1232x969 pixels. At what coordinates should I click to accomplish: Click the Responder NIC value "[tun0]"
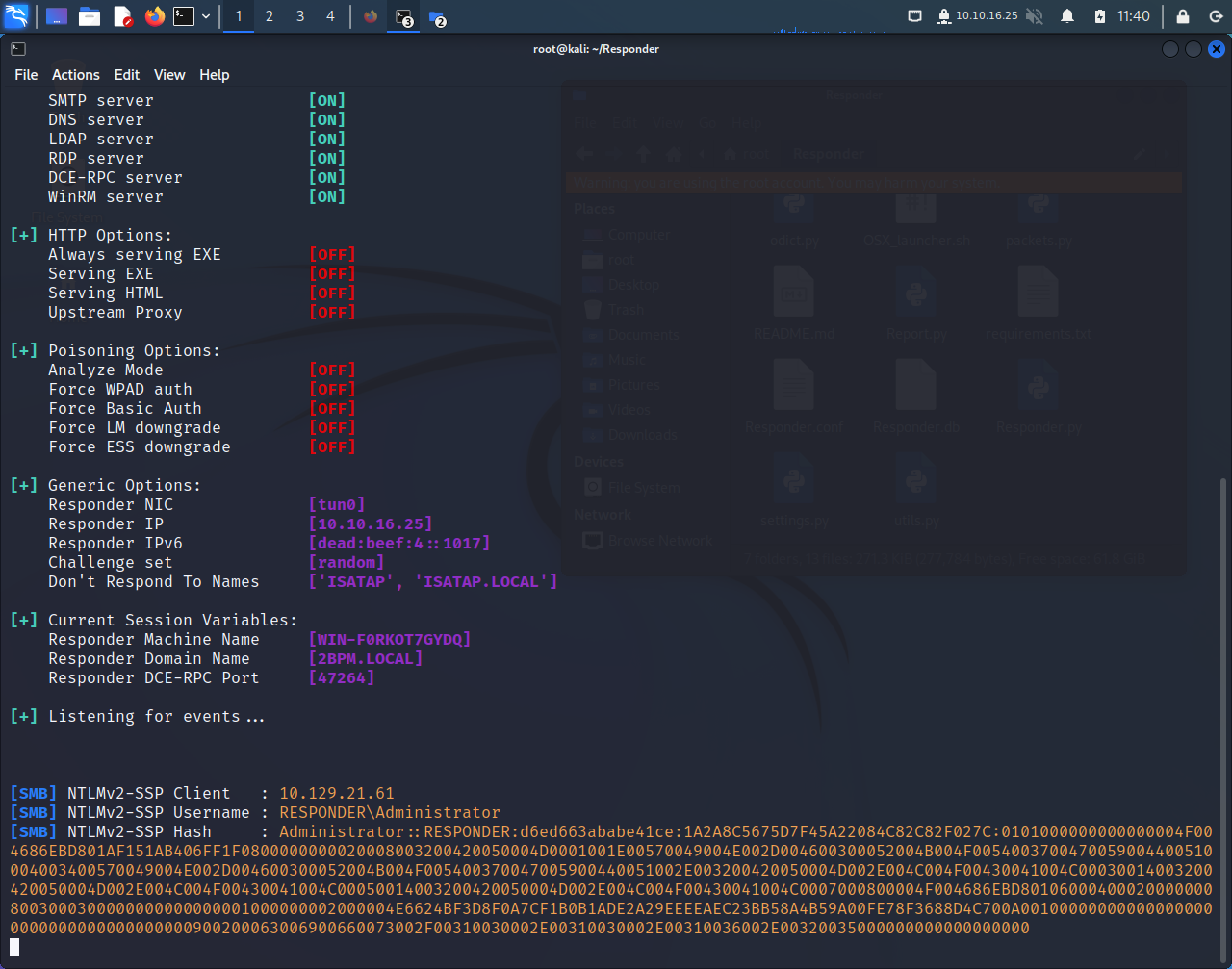coord(337,505)
